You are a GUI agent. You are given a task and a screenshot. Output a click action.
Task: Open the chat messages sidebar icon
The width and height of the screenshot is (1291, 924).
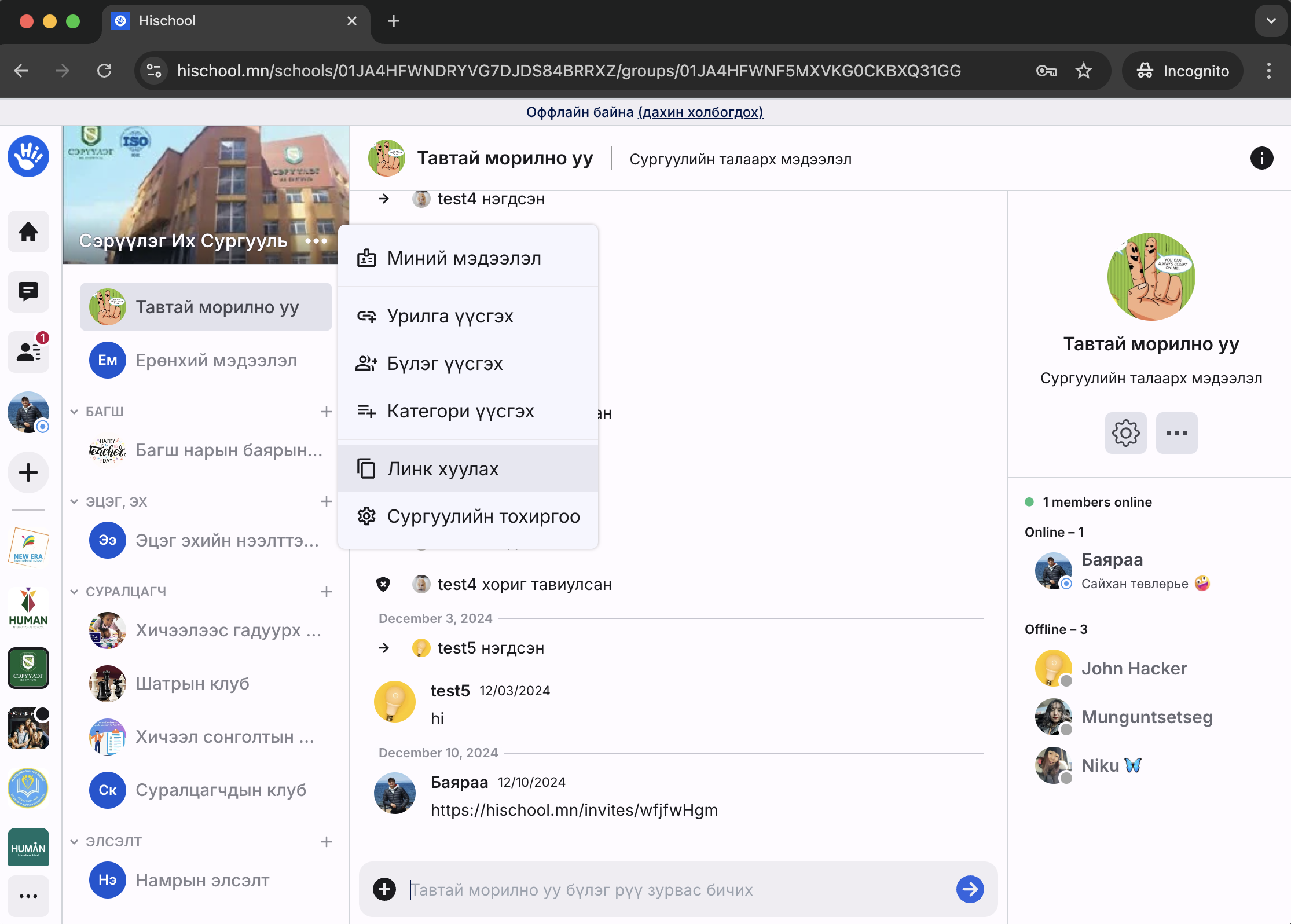point(28,291)
